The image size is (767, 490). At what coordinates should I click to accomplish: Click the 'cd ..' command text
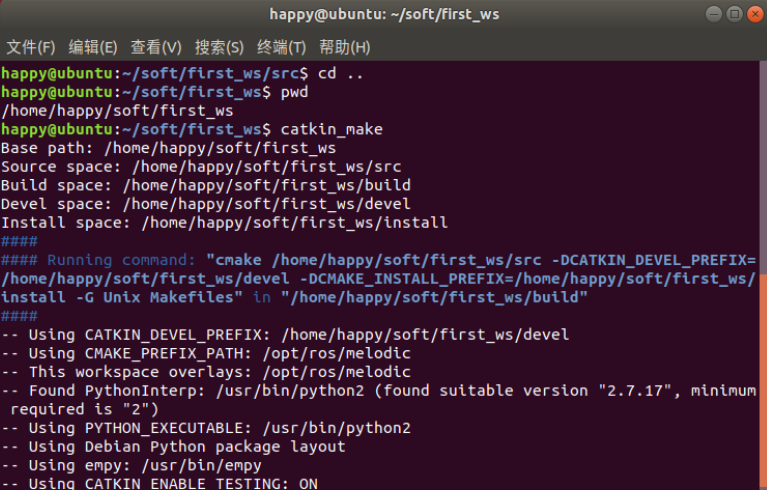(340, 73)
